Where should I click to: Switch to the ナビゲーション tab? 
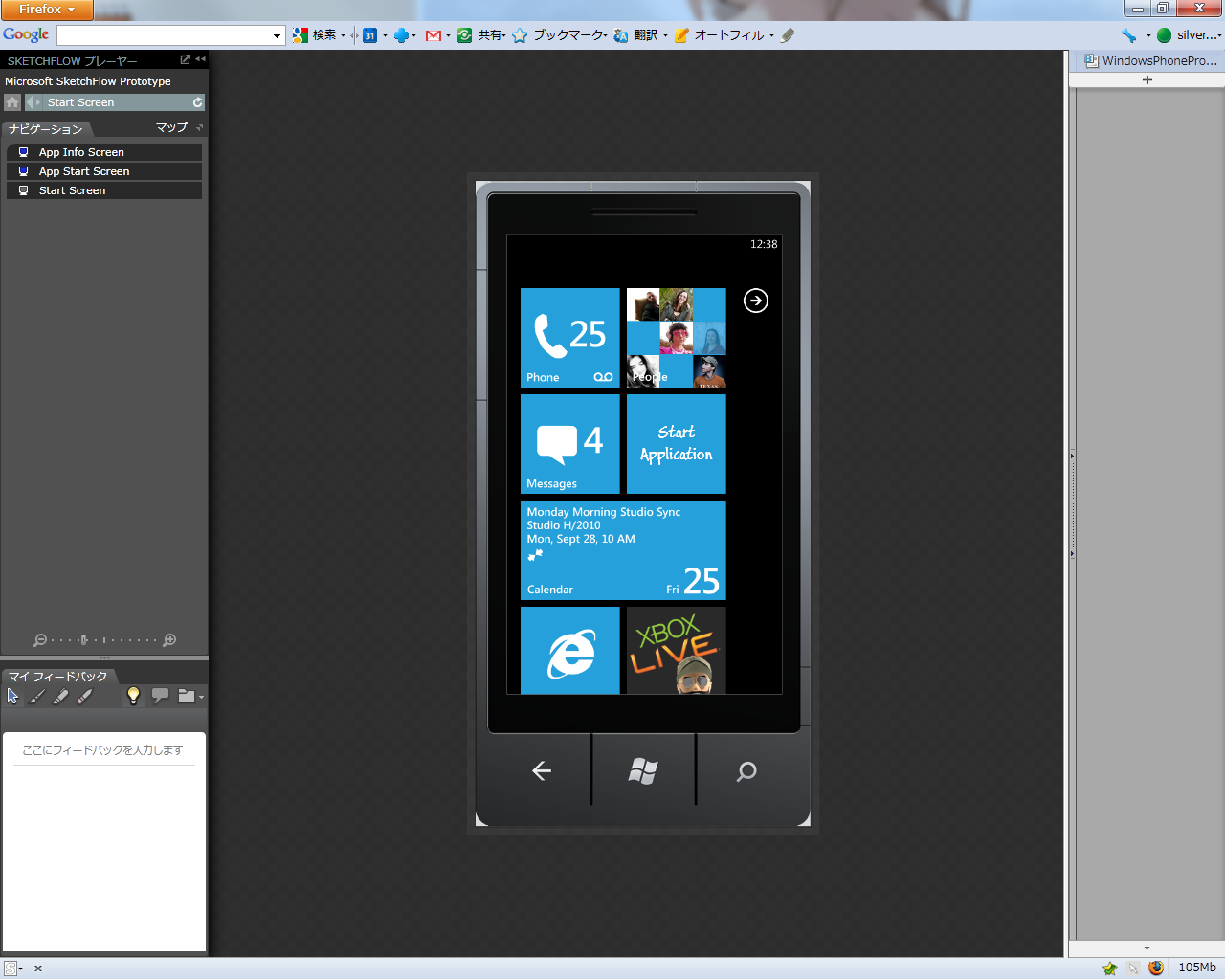point(46,128)
